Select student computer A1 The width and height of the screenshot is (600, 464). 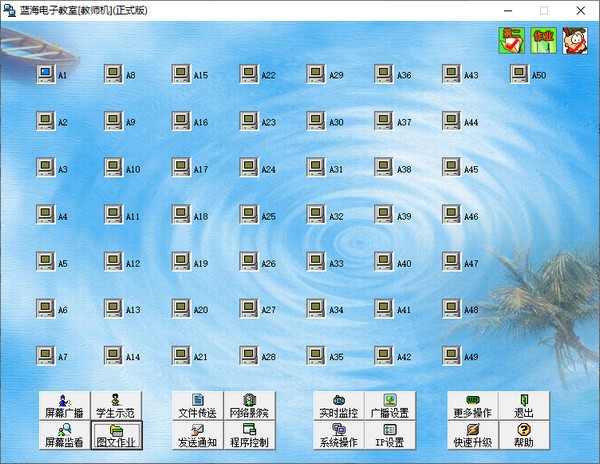click(x=45, y=74)
